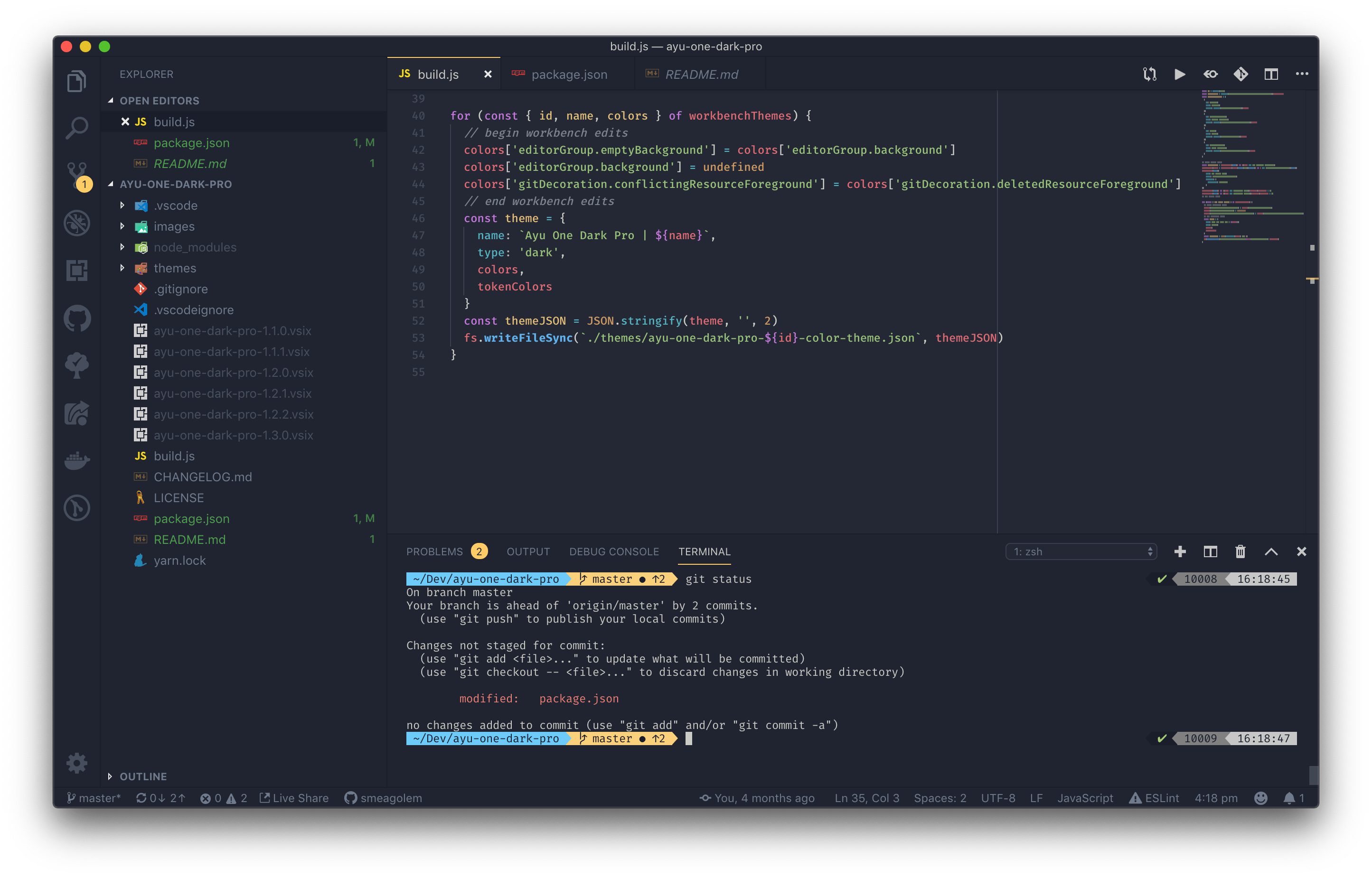
Task: Split the terminal pane
Action: [1210, 551]
